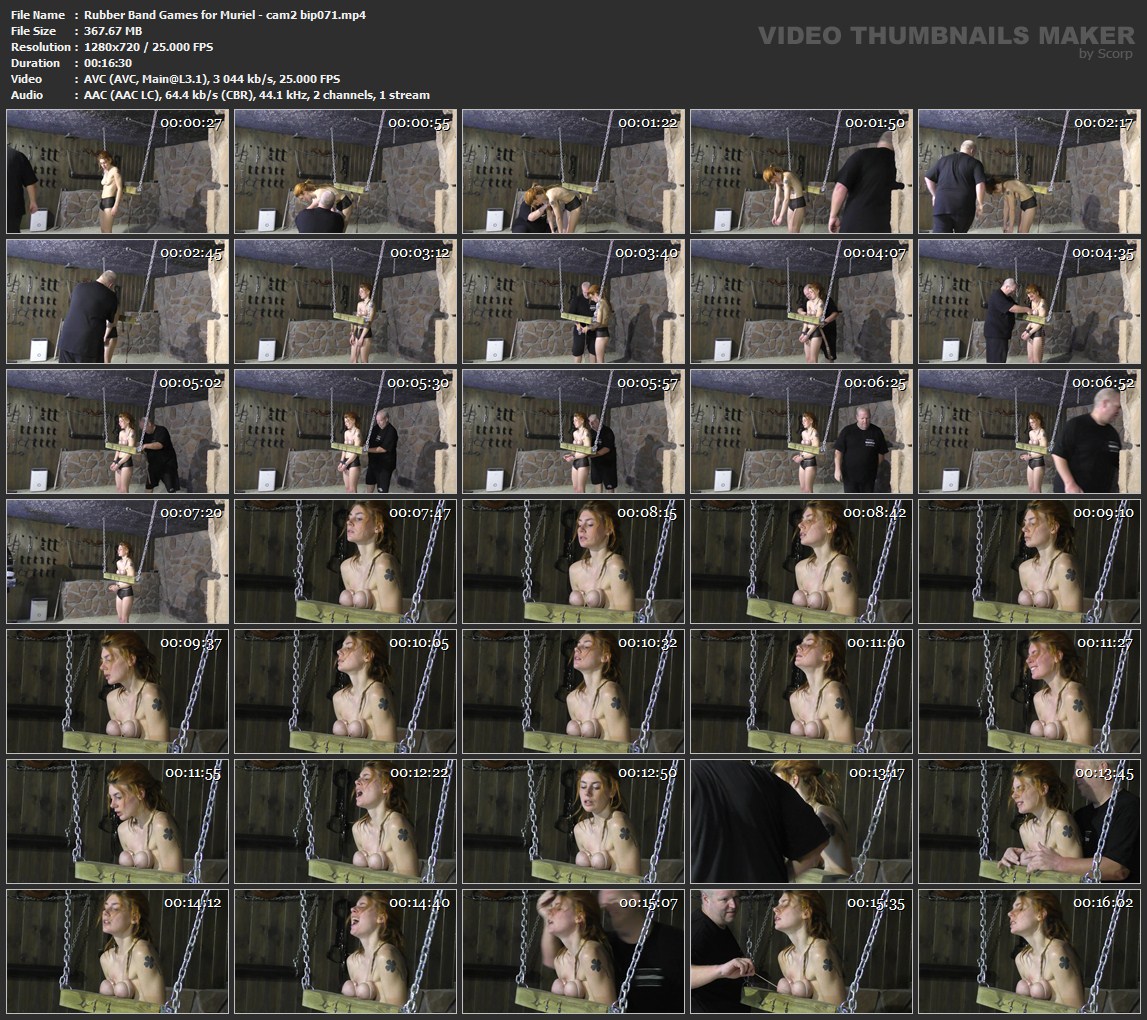
Task: Open the thumbnail marked 00:16:02
Action: (1029, 951)
